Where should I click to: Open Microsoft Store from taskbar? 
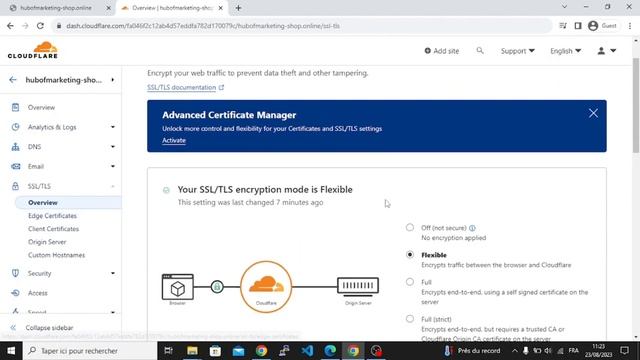tap(215, 351)
